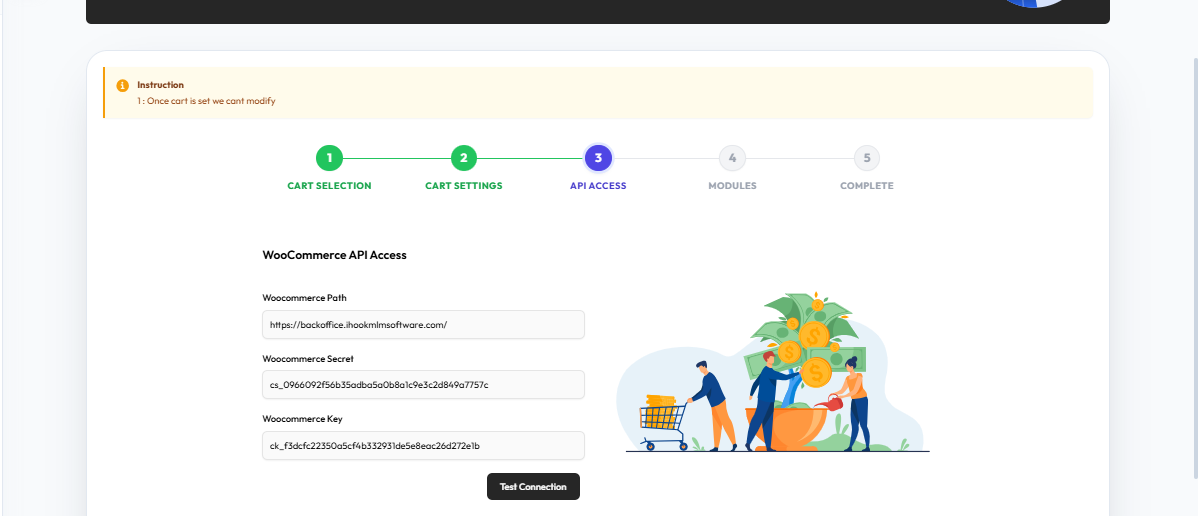Click the Woocommerce Secret input field
The width and height of the screenshot is (1198, 516).
423,385
